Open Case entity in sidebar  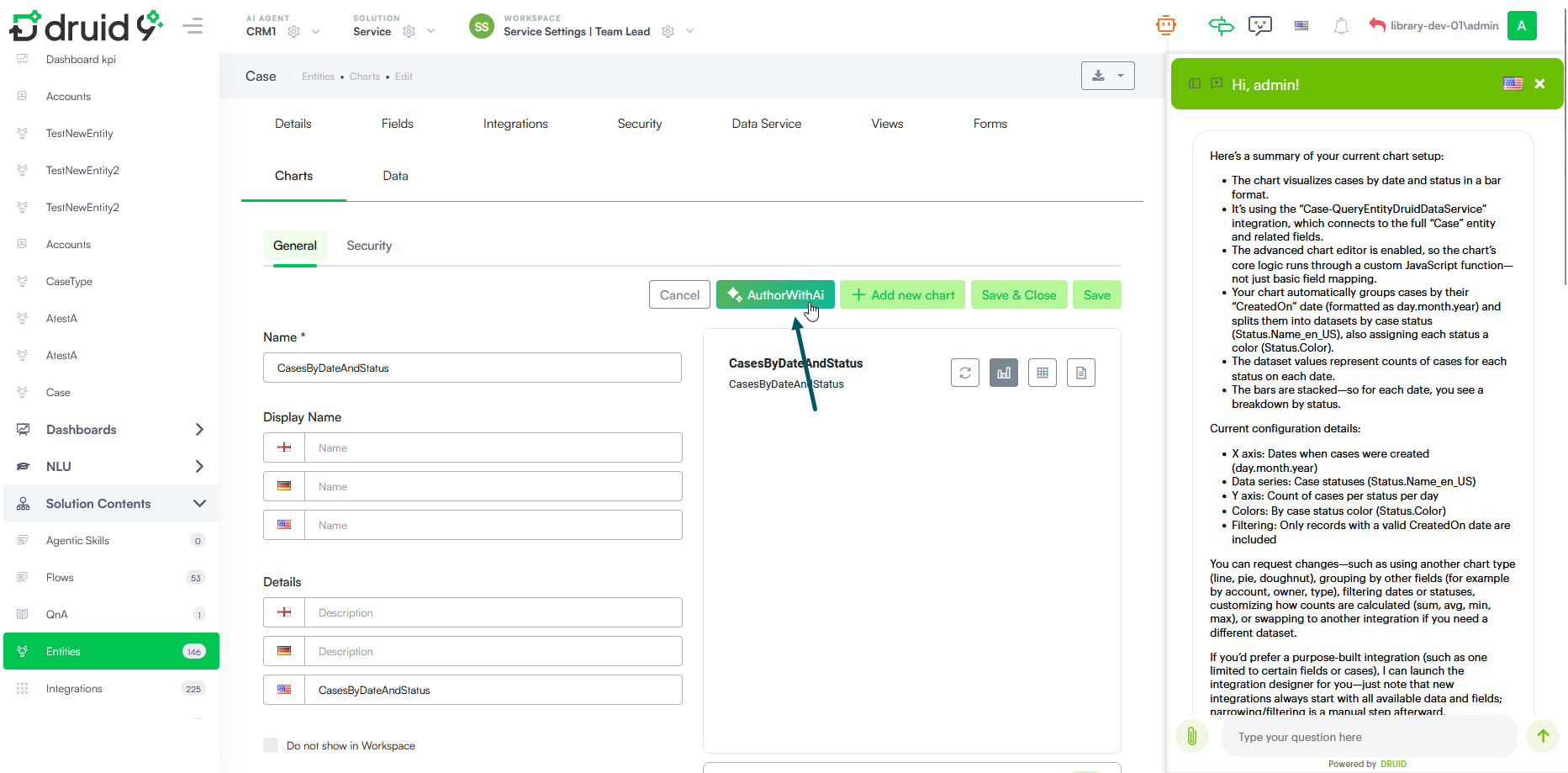[58, 393]
